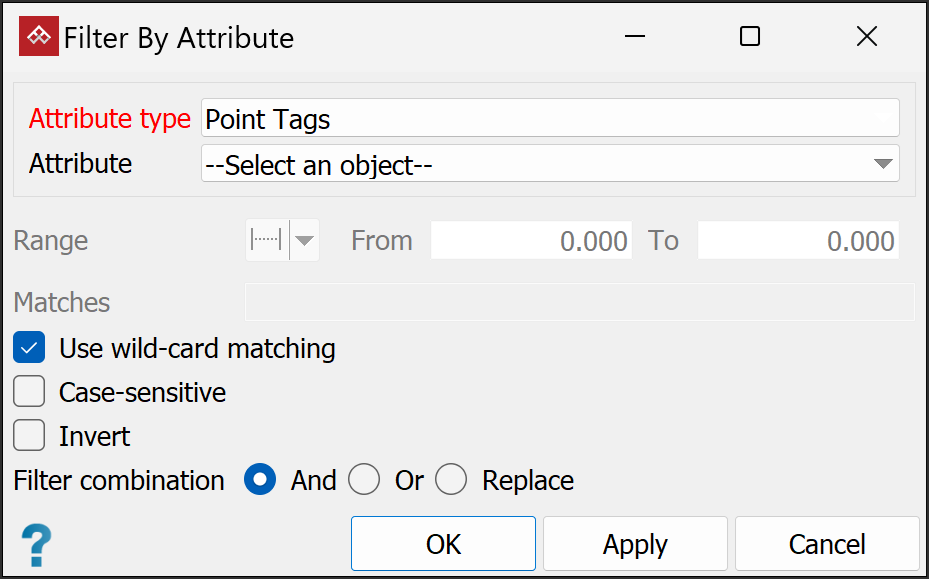This screenshot has width=929, height=579.
Task: Click the range type interval icon
Action: click(267, 241)
